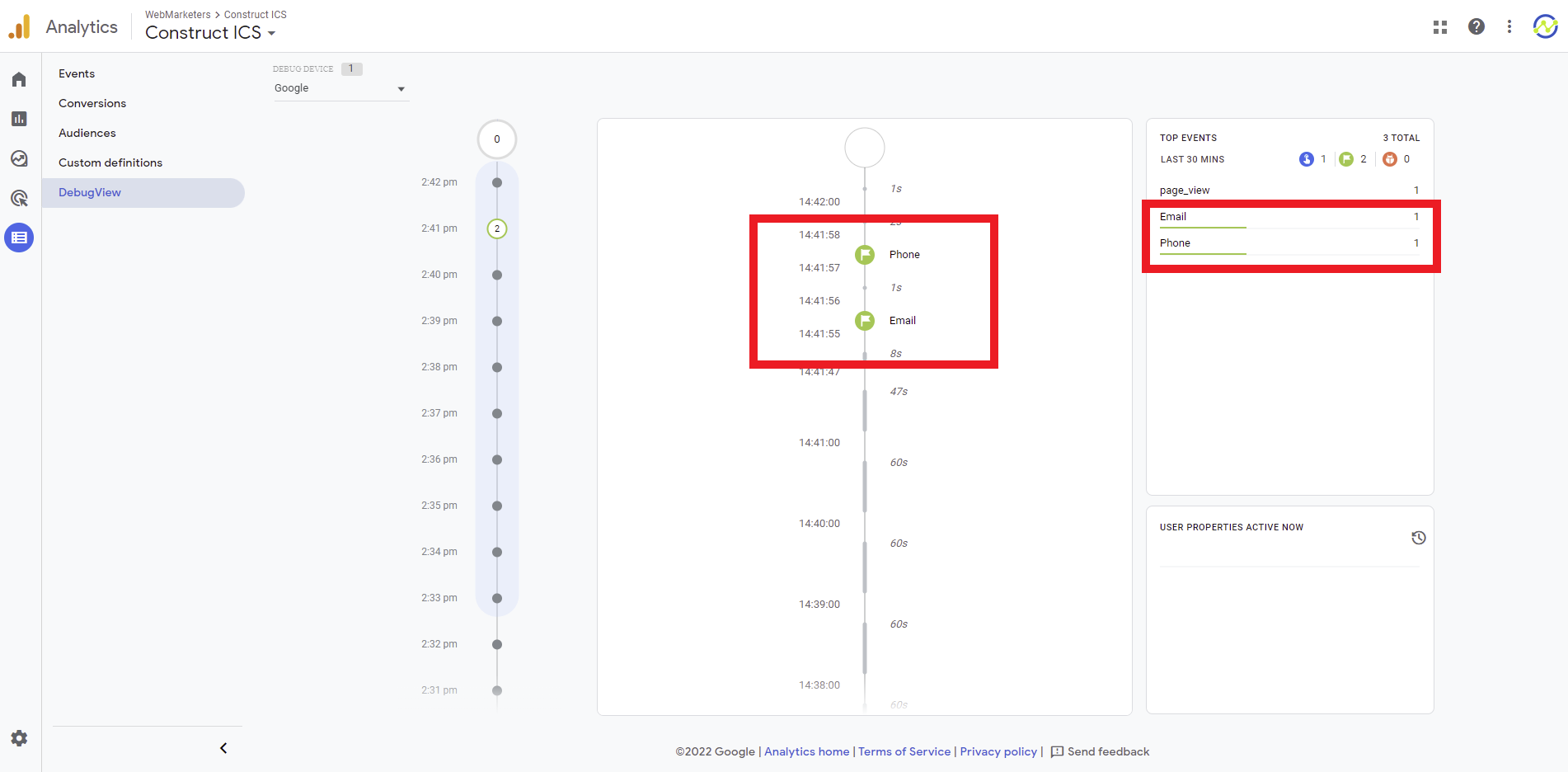Click the Configure list icon
Image resolution: width=1568 pixels, height=772 pixels.
click(19, 238)
